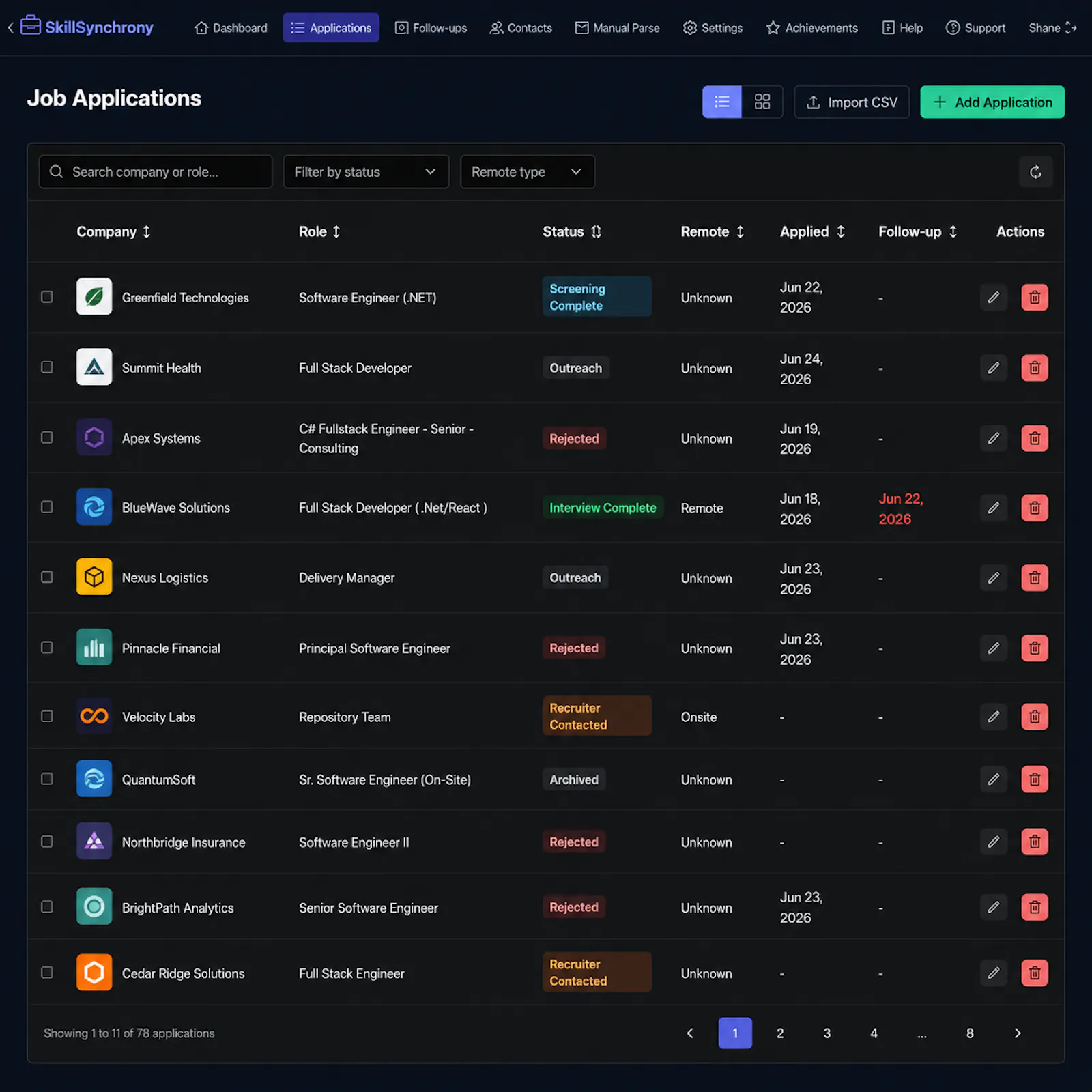Switch to grid card view layout
Viewport: 1092px width, 1092px height.
click(762, 102)
